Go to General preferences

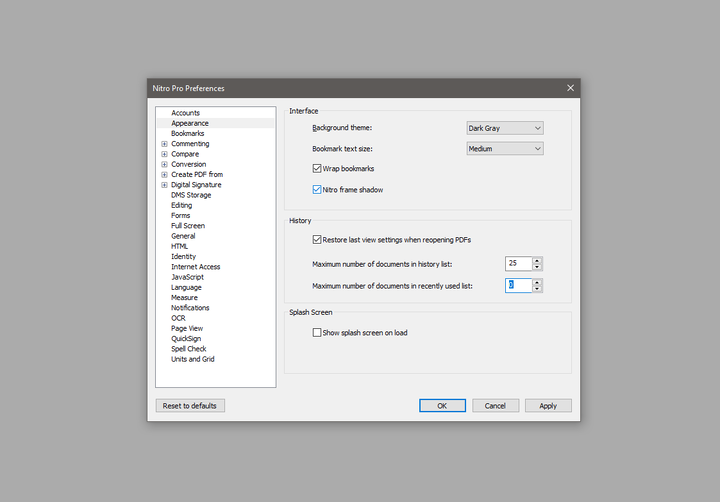[183, 236]
